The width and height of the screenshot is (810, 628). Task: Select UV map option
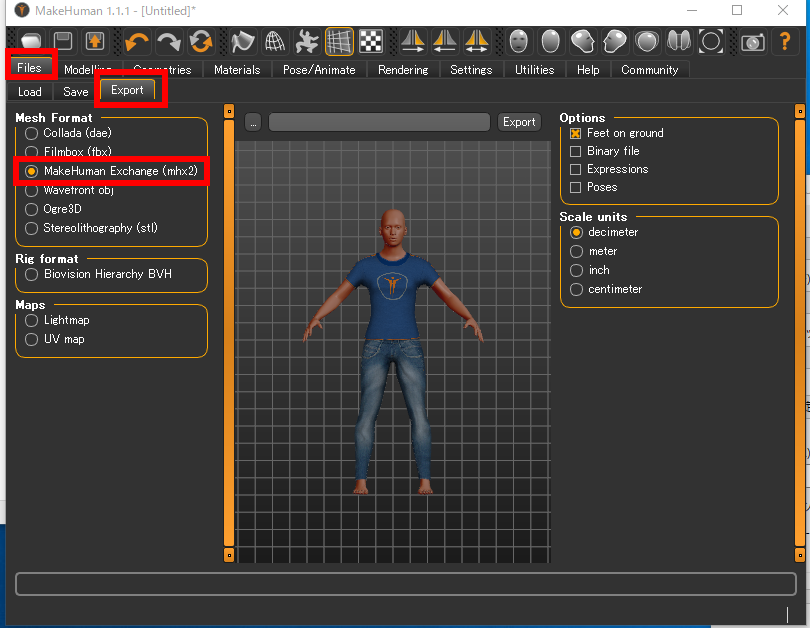pos(54,339)
